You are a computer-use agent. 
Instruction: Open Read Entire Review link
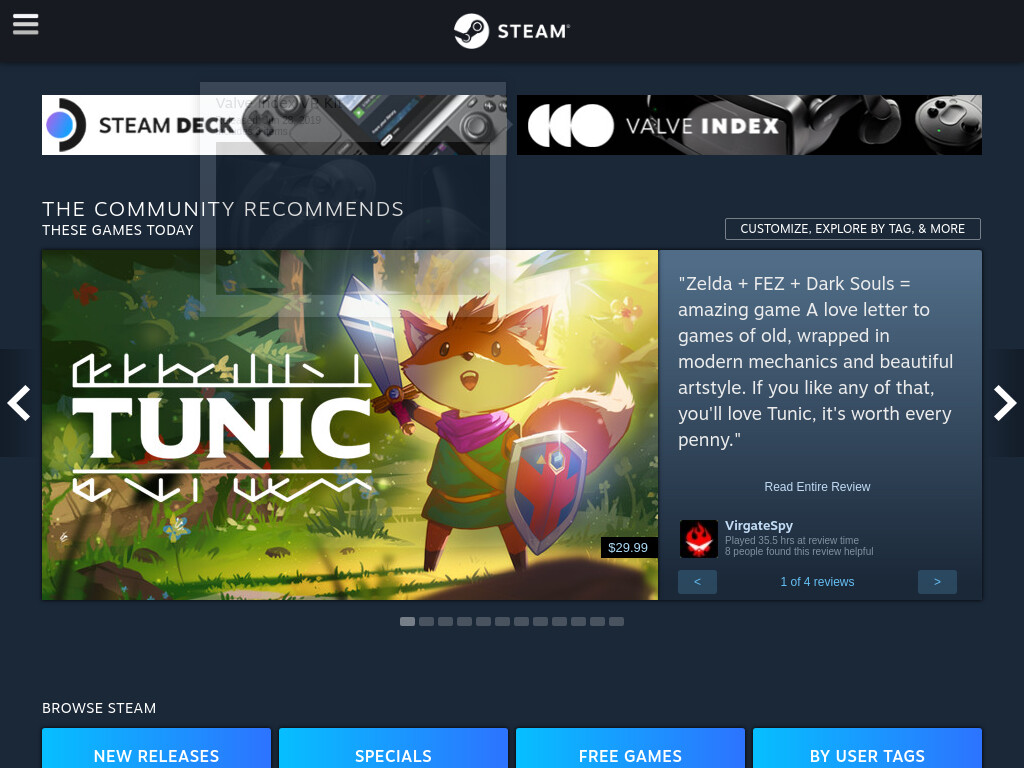click(817, 487)
